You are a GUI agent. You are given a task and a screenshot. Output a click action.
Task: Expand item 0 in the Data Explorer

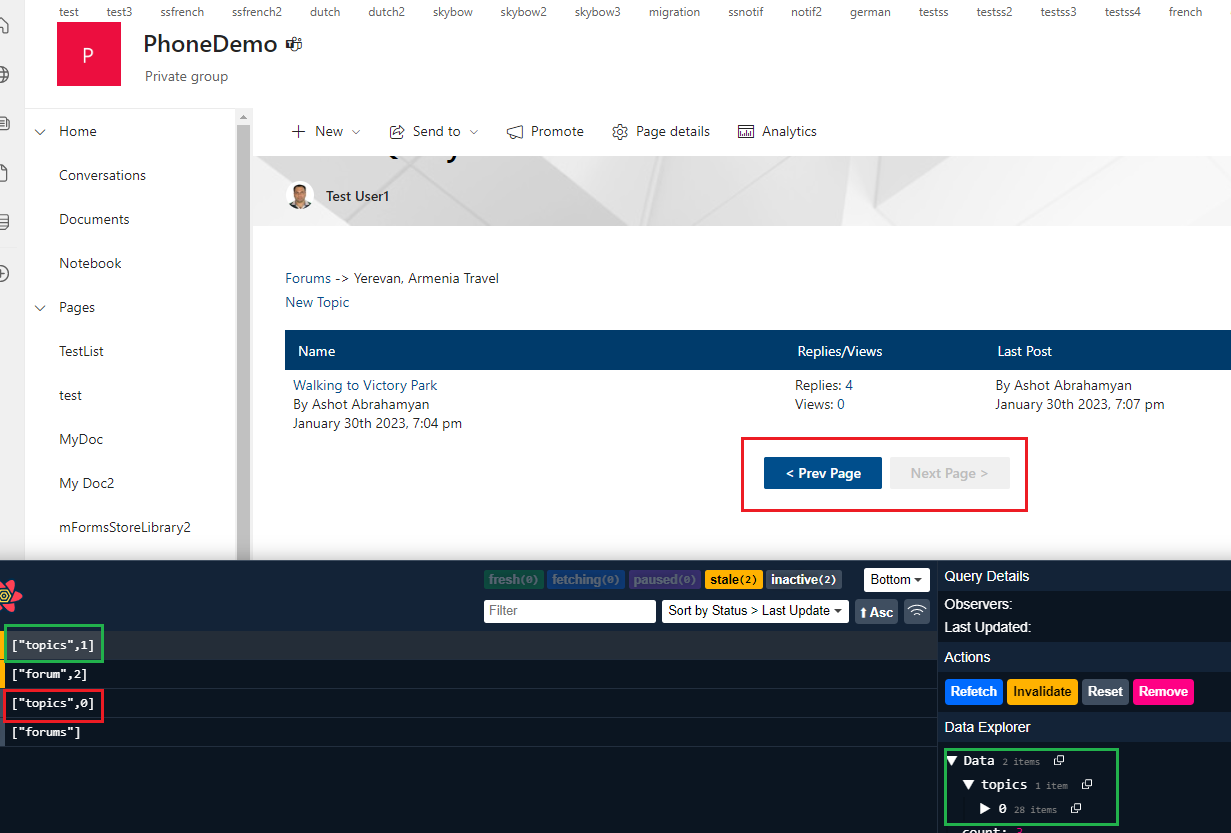985,808
